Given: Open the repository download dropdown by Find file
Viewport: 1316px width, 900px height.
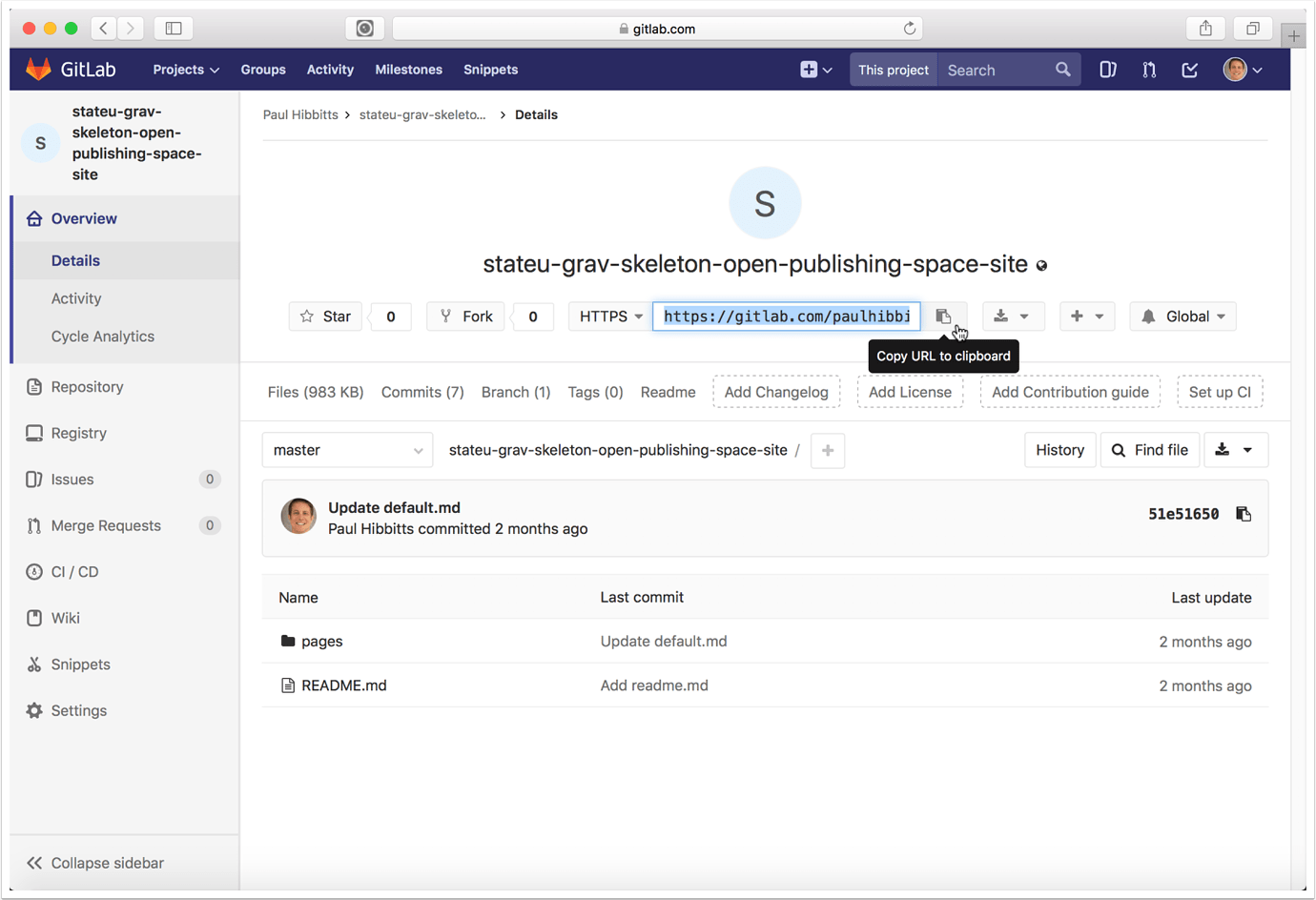Looking at the screenshot, I should pos(1236,450).
